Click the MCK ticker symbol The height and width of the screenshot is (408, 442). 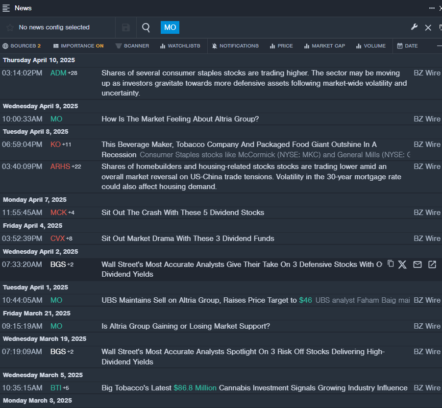[x=58, y=212]
